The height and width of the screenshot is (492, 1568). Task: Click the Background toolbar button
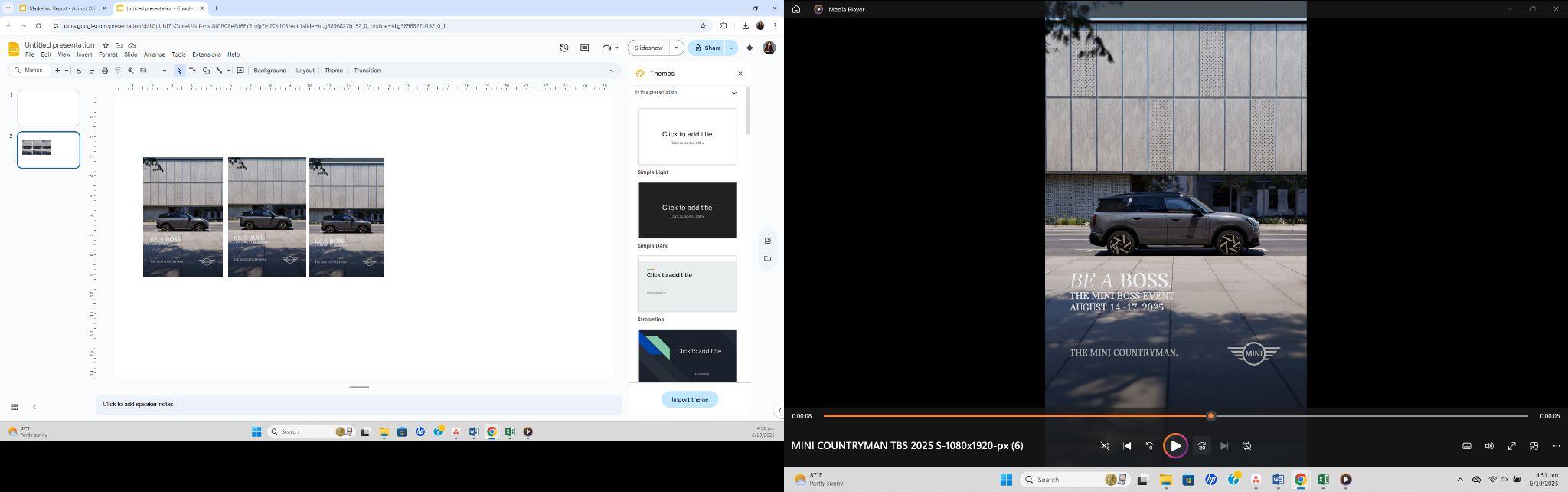269,71
